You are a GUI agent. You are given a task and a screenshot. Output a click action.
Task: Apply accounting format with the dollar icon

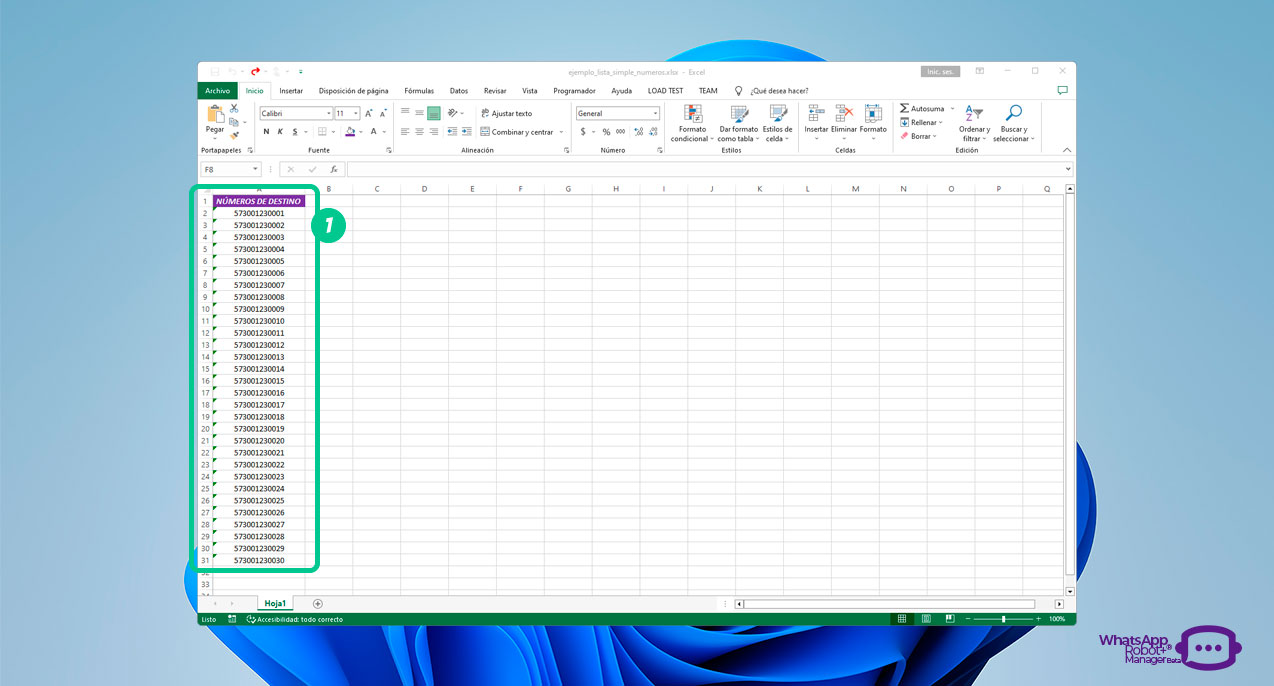[x=583, y=132]
